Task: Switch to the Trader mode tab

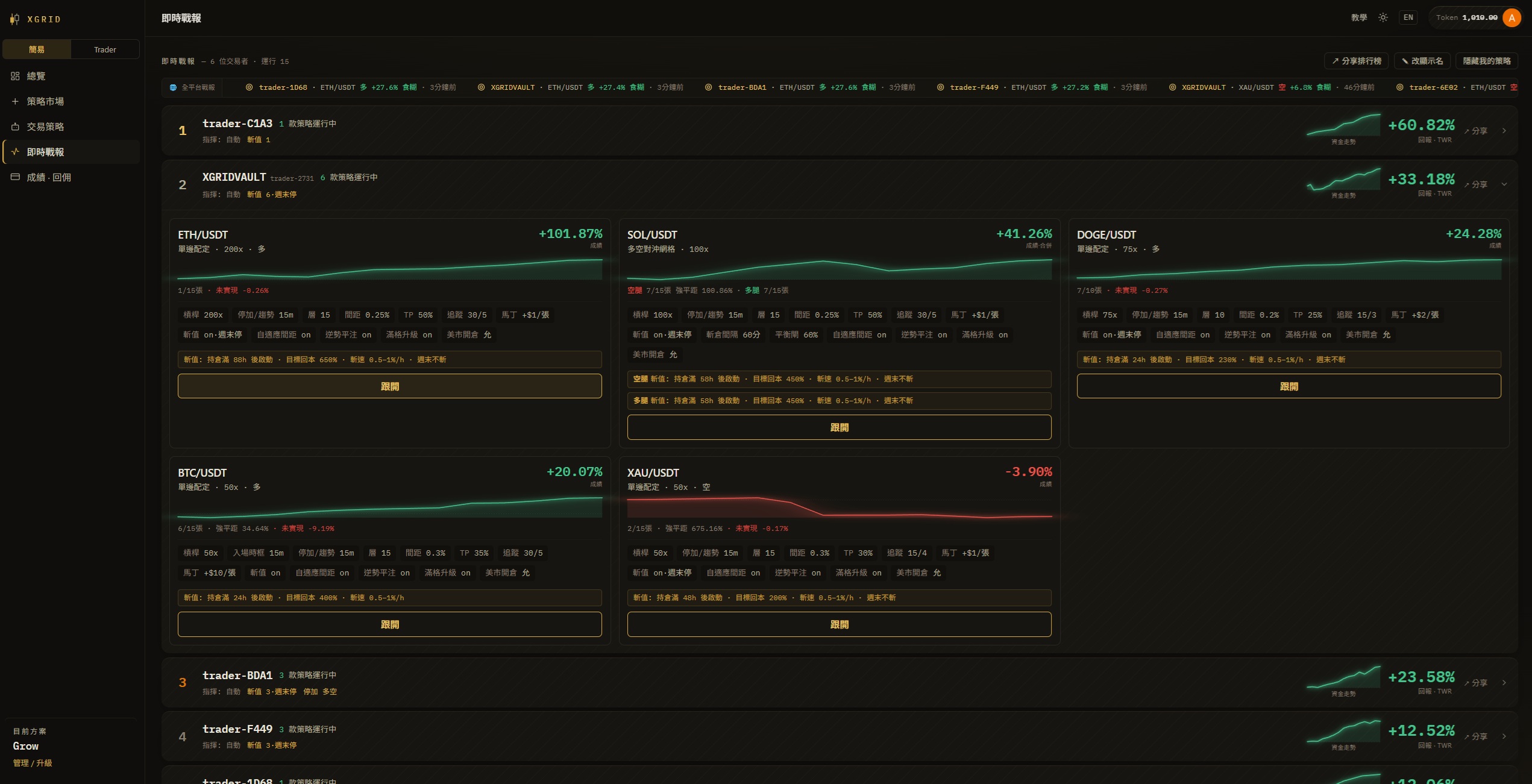Action: 105,49
